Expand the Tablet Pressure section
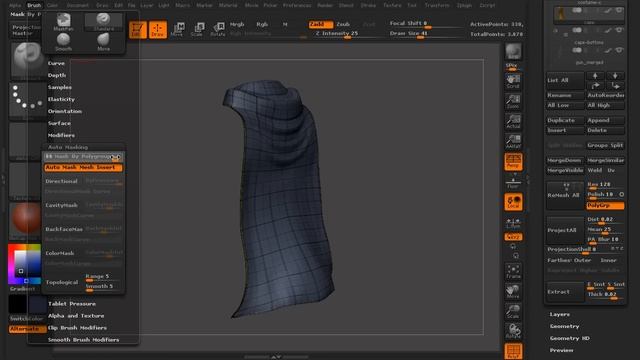The image size is (640, 360). tap(72, 304)
